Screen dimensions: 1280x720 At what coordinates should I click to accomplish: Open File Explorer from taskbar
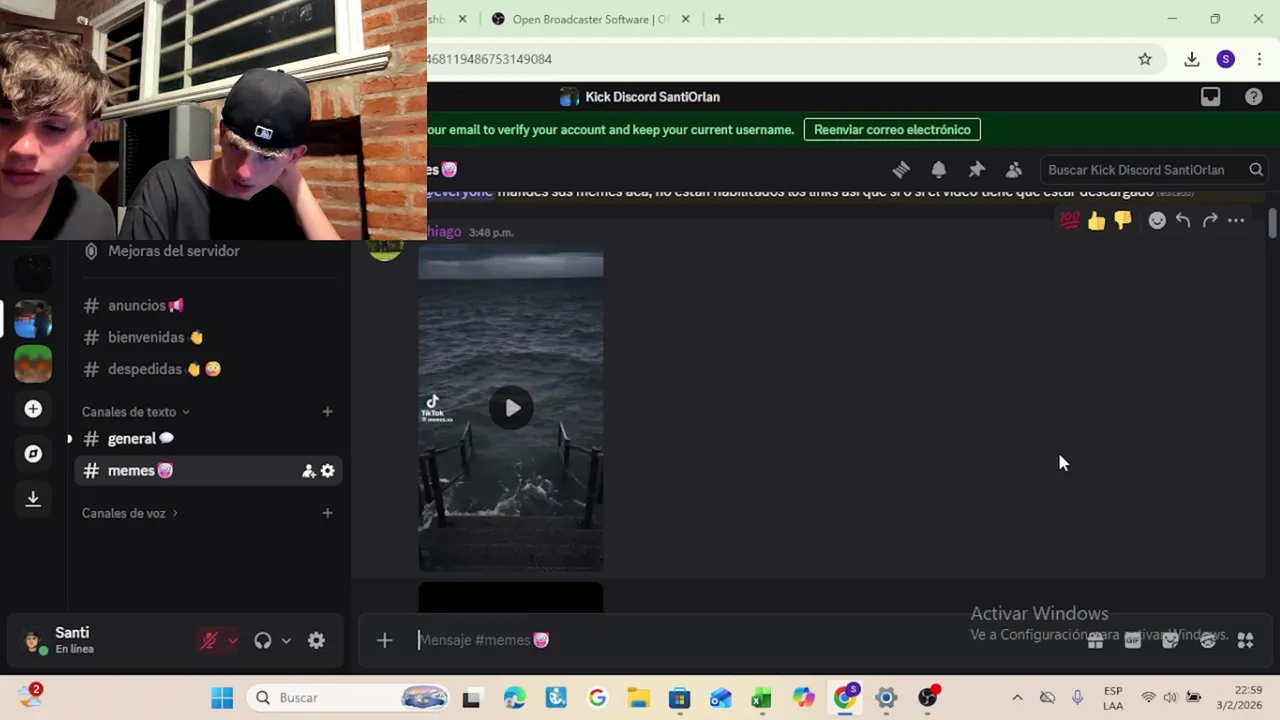click(638, 698)
